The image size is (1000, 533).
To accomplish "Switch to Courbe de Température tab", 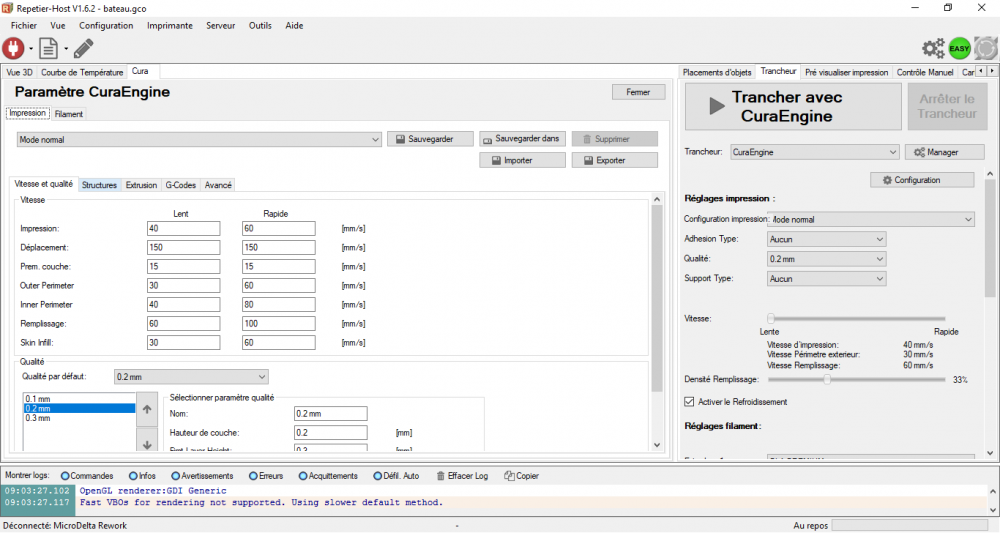I will tap(82, 72).
